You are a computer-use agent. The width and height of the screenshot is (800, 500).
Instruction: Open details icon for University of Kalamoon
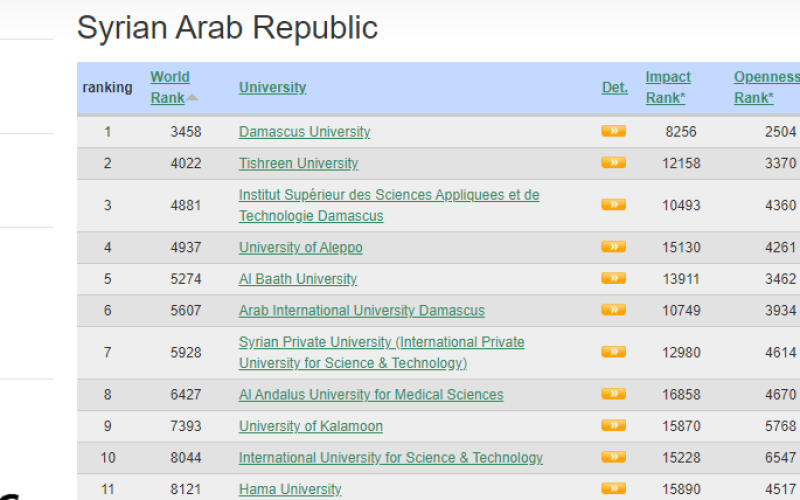[x=613, y=426]
